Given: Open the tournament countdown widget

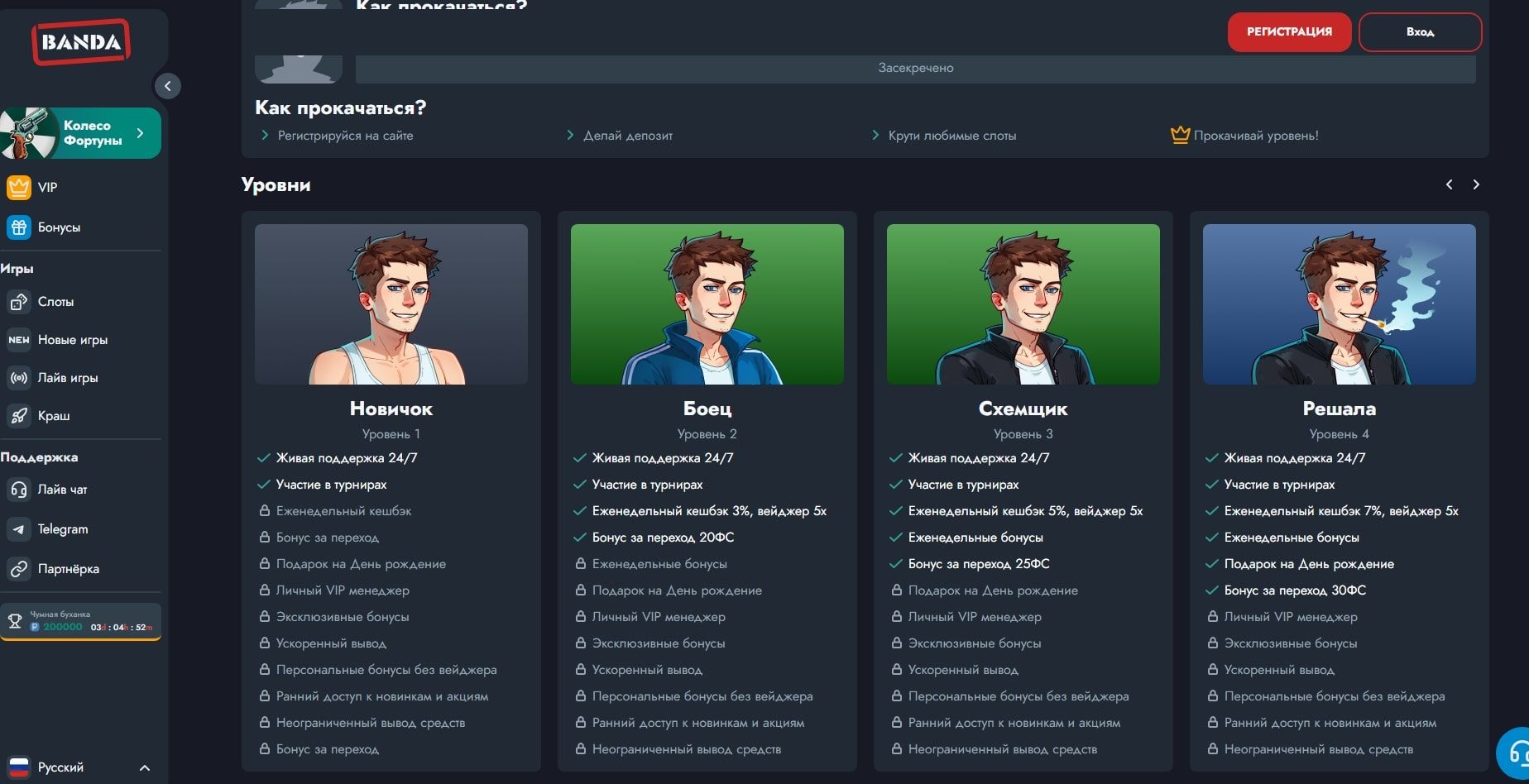Looking at the screenshot, I should coord(81,622).
